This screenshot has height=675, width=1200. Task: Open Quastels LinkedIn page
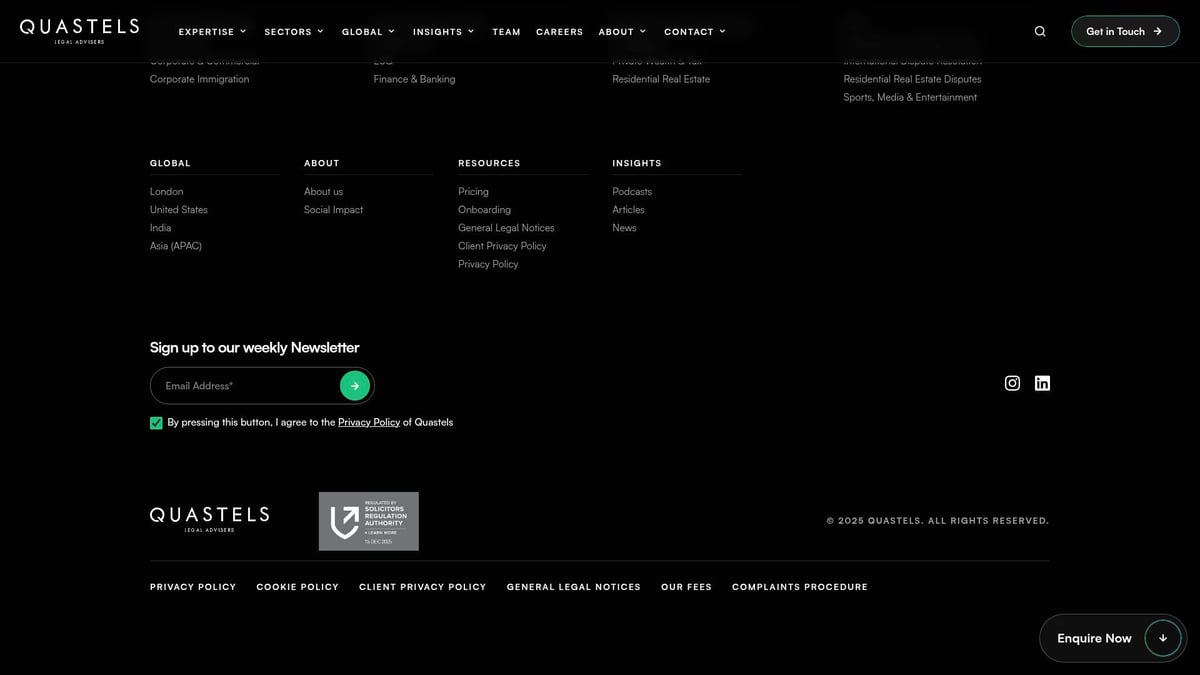click(x=1042, y=383)
